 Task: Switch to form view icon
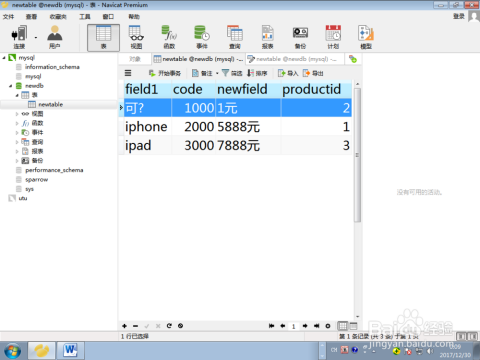coord(353,326)
